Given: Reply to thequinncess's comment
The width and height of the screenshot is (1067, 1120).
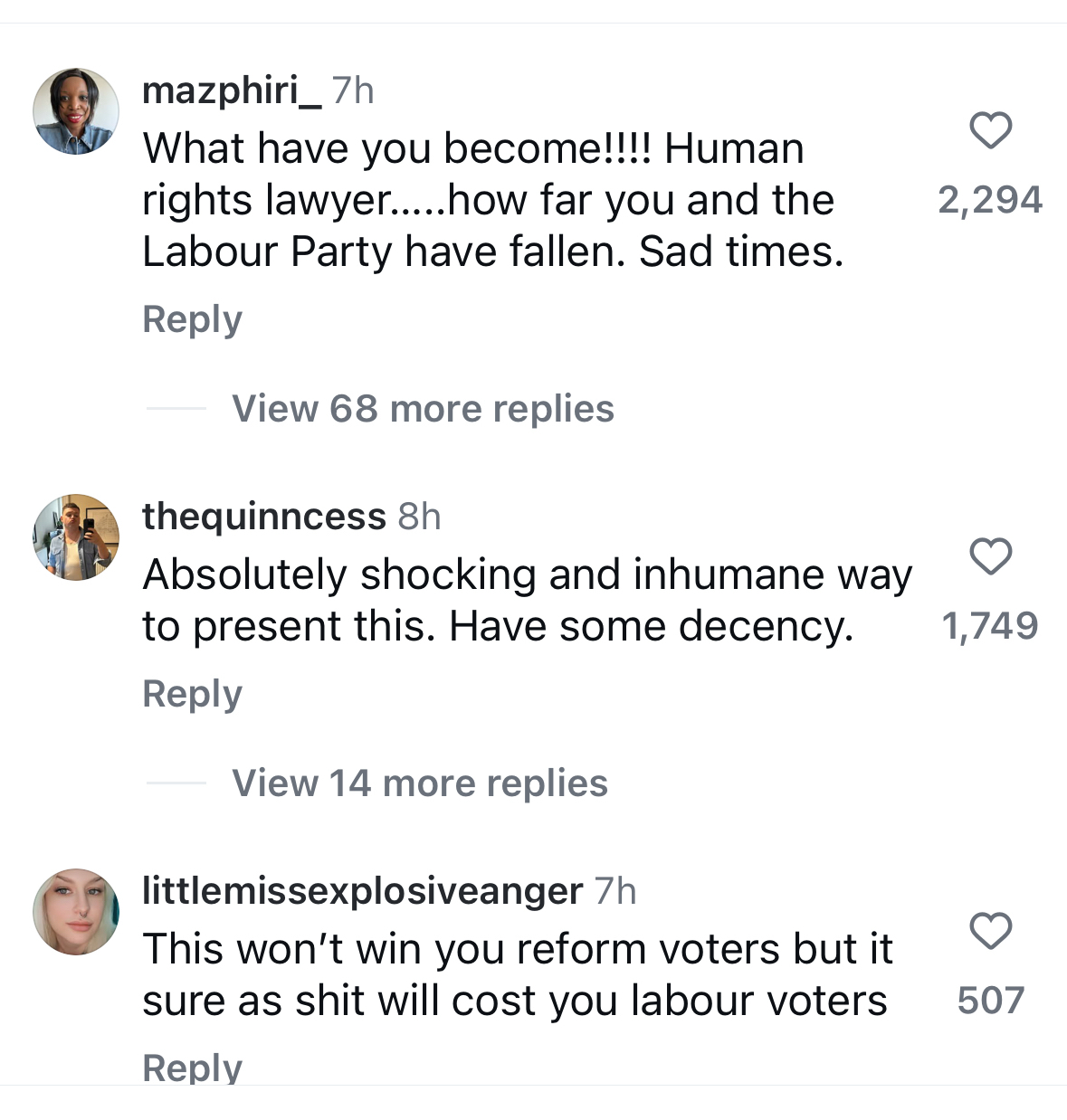Looking at the screenshot, I should pyautogui.click(x=192, y=694).
